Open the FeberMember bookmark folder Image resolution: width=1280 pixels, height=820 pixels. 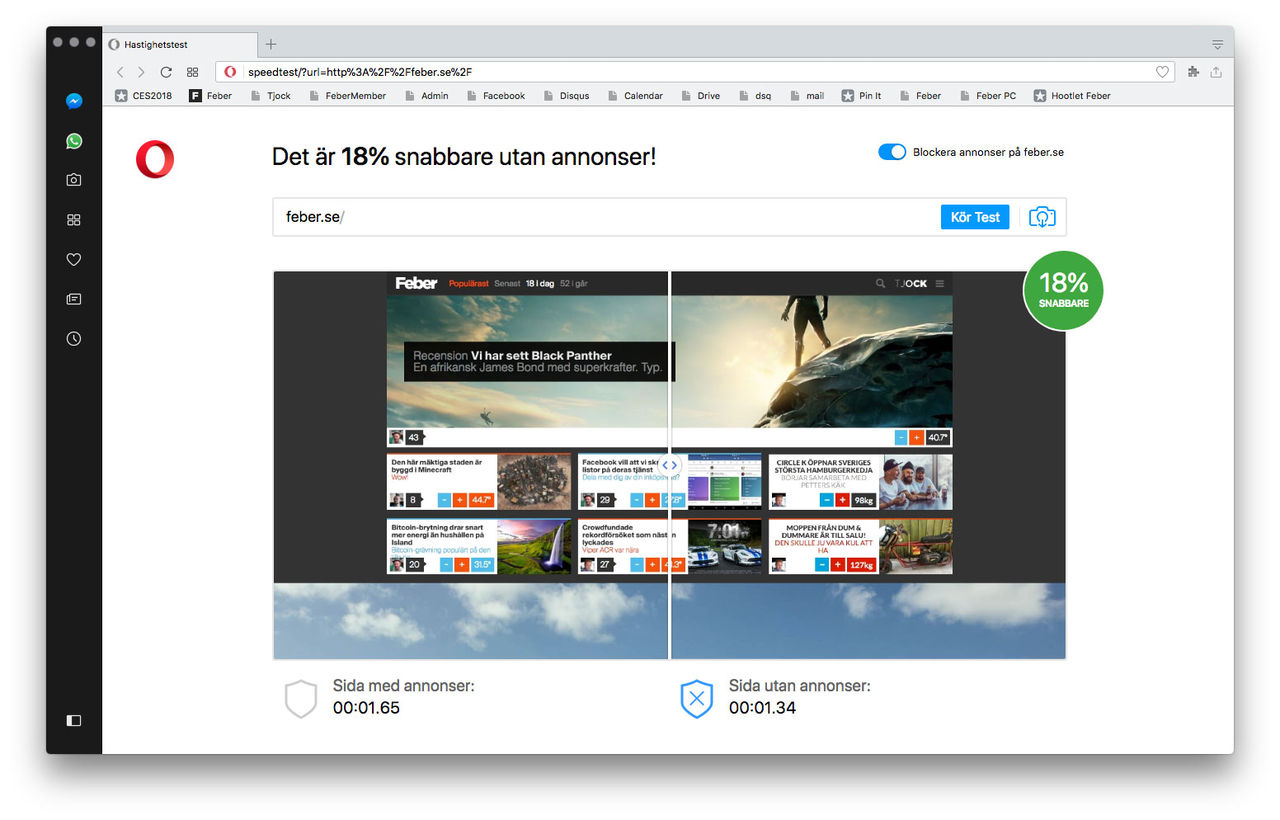tap(346, 96)
